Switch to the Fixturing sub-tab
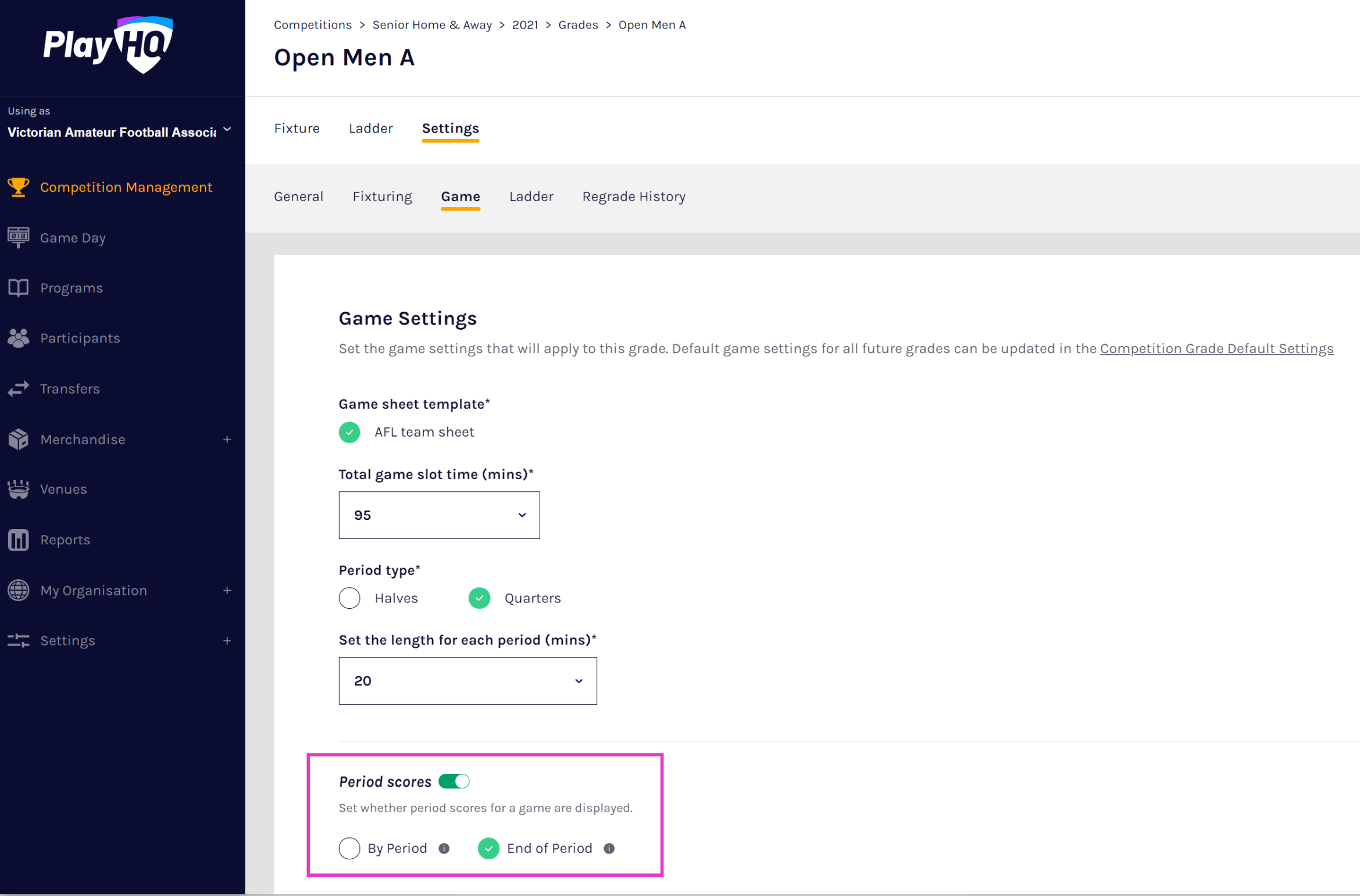Screen dimensions: 1360x896 click(x=382, y=197)
